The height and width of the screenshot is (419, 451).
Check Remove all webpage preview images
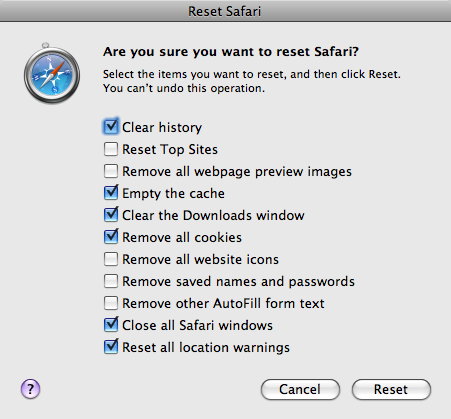click(111, 171)
